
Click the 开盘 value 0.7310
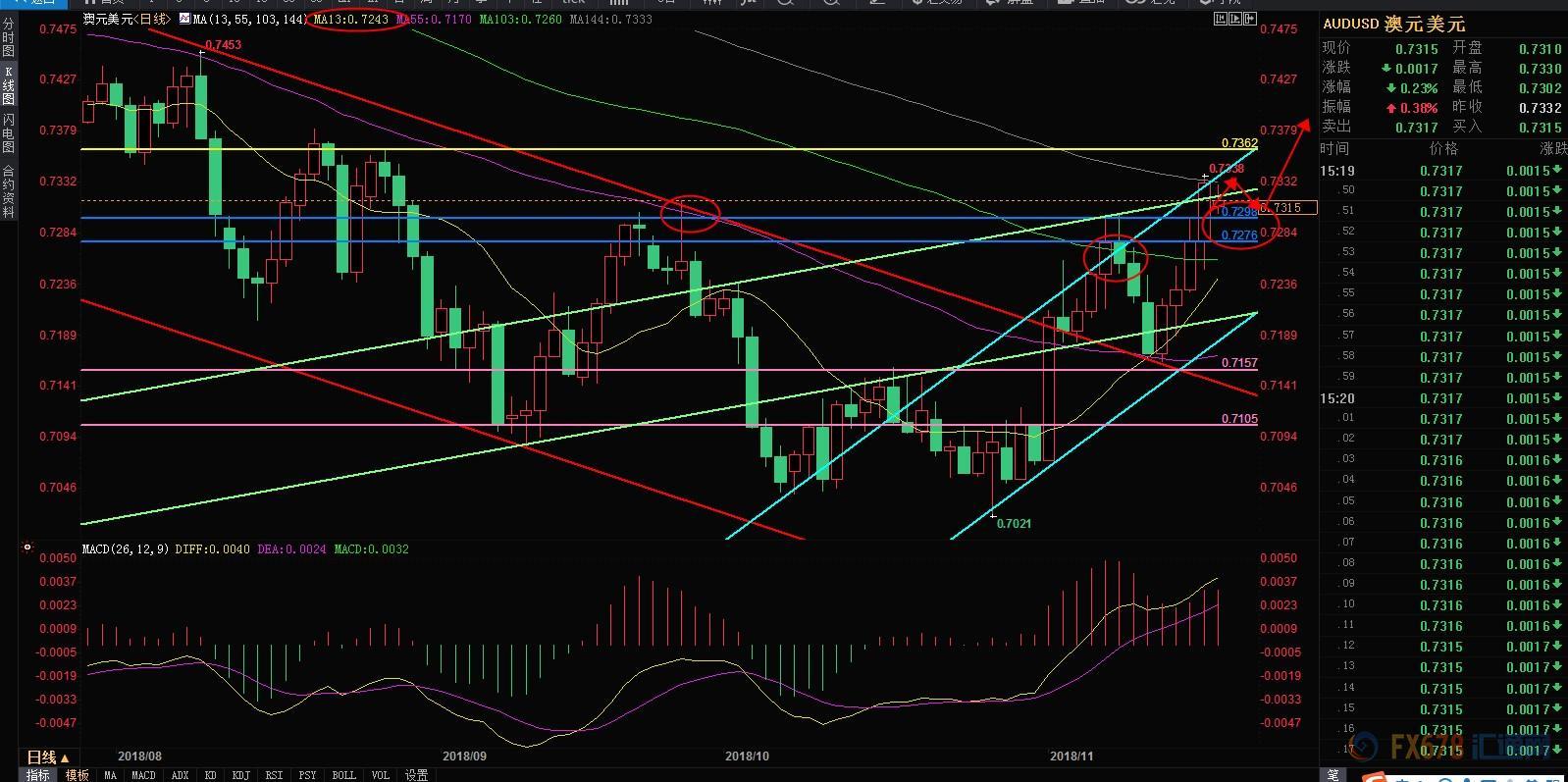click(1541, 49)
